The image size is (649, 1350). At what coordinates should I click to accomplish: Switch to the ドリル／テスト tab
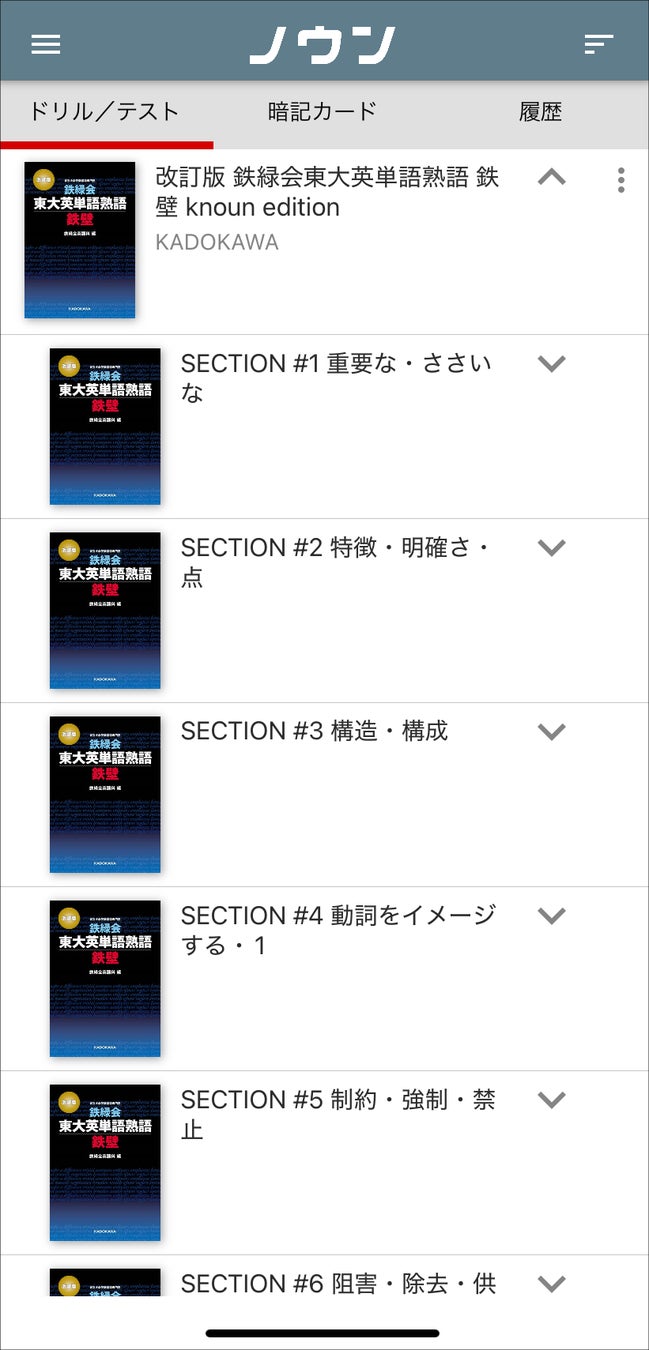tap(104, 111)
